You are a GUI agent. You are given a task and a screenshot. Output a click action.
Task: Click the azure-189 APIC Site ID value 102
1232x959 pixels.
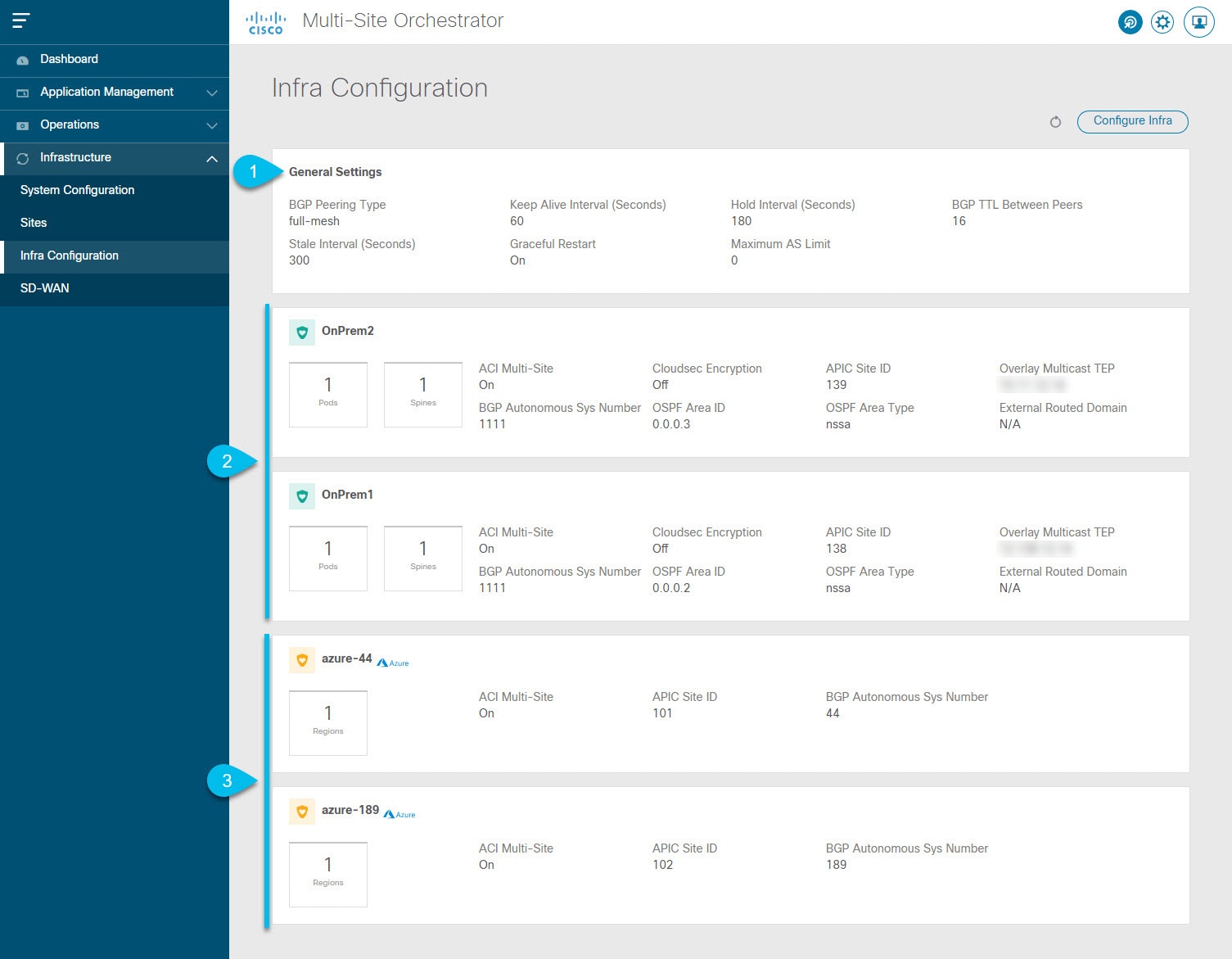point(662,865)
